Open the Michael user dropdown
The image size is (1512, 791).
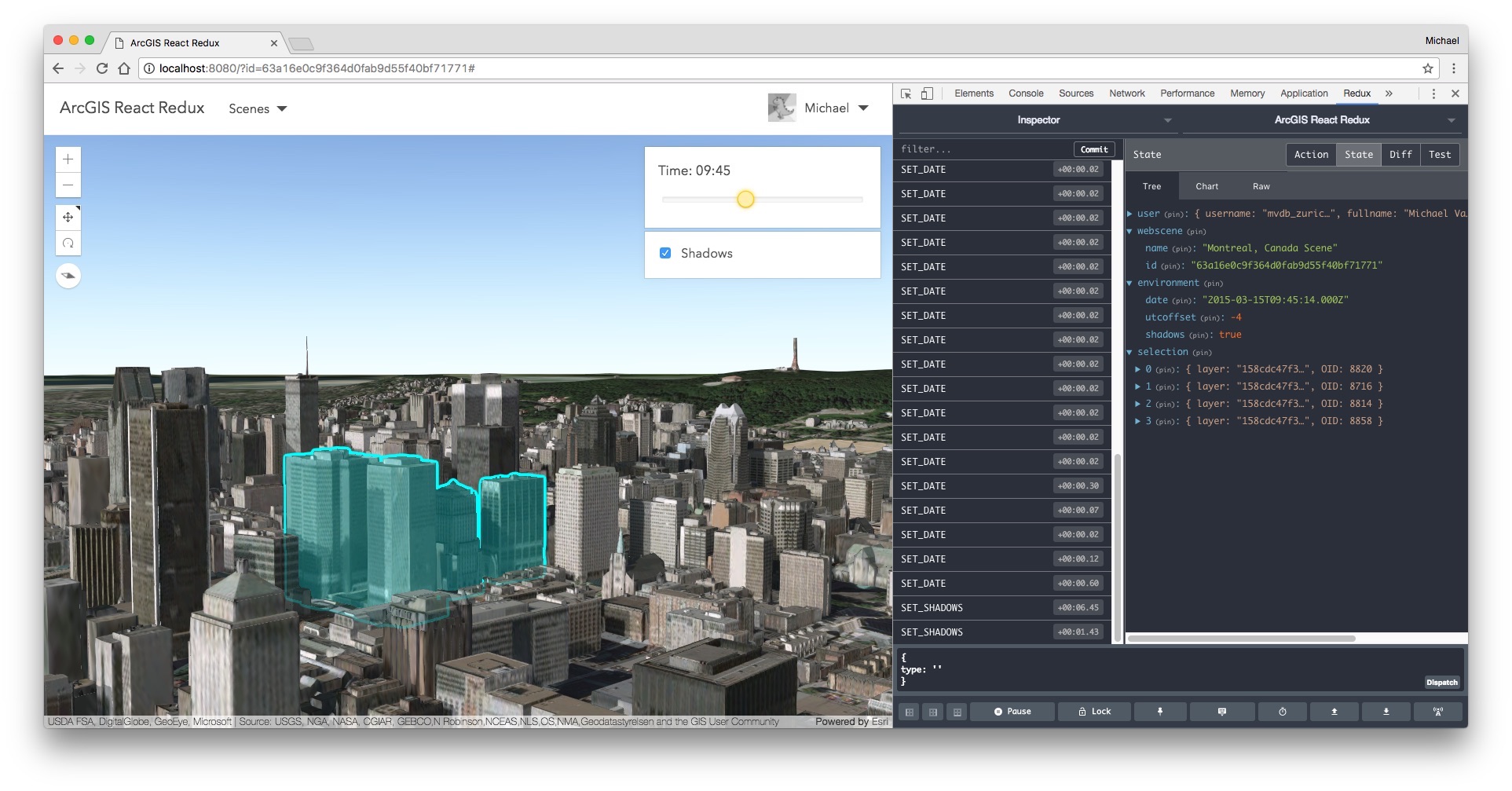pos(819,108)
